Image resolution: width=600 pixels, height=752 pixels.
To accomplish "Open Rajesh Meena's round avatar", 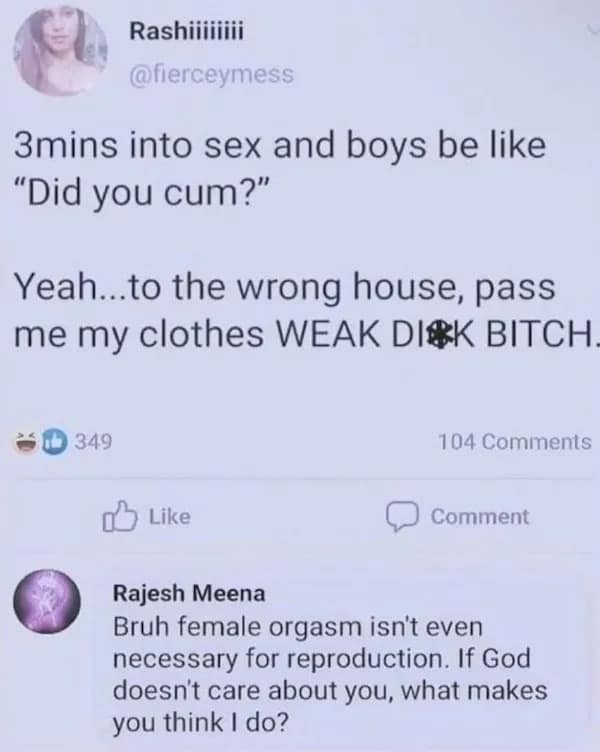I will tap(47, 602).
